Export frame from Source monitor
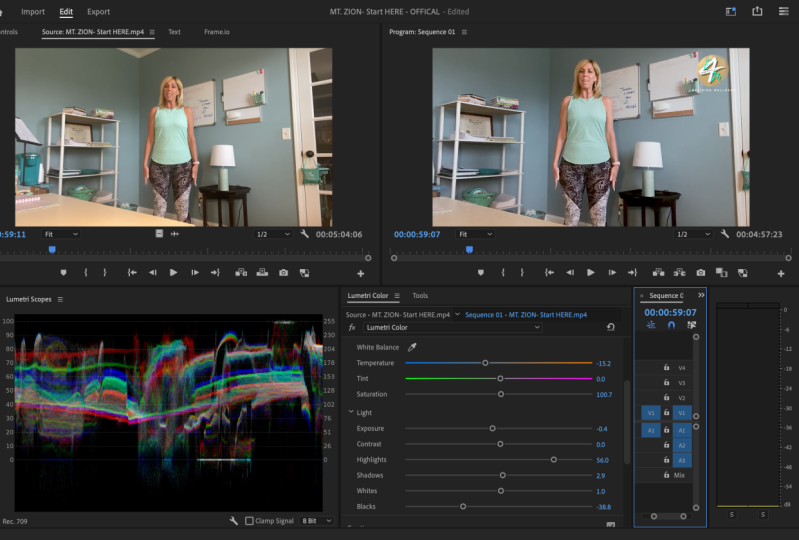The width and height of the screenshot is (799, 540). tap(283, 273)
